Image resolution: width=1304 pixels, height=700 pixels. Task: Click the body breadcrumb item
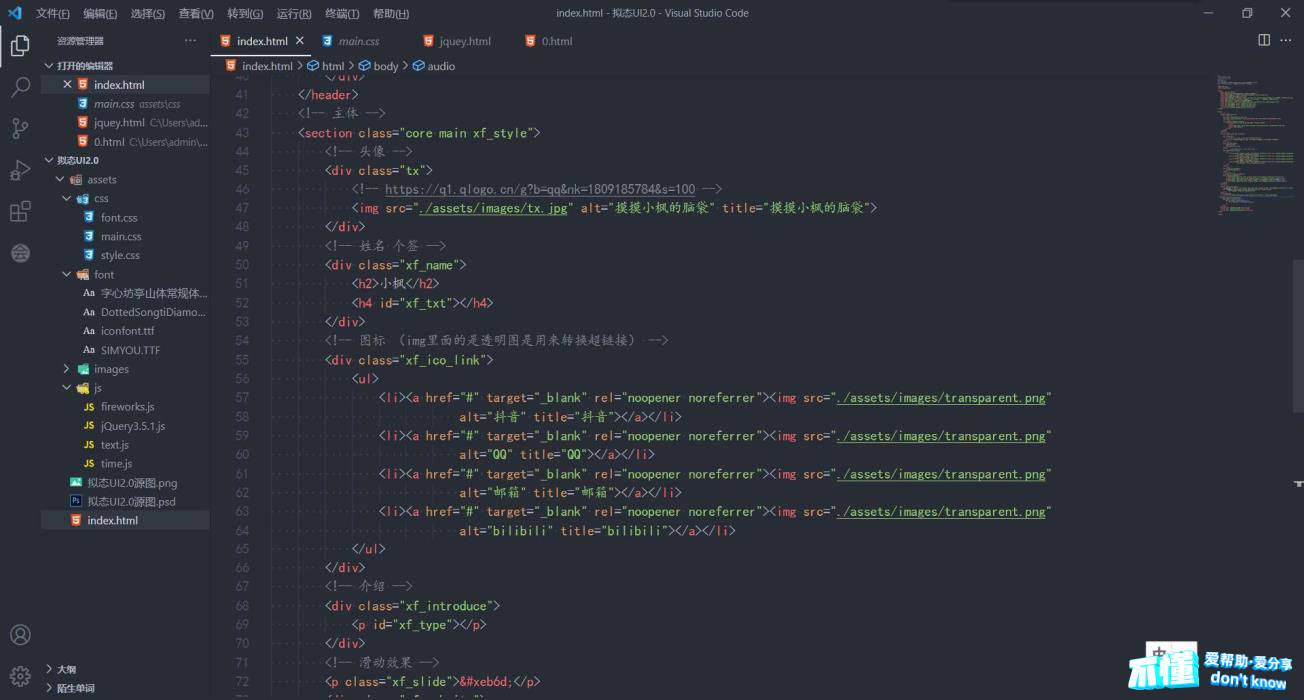[x=385, y=66]
